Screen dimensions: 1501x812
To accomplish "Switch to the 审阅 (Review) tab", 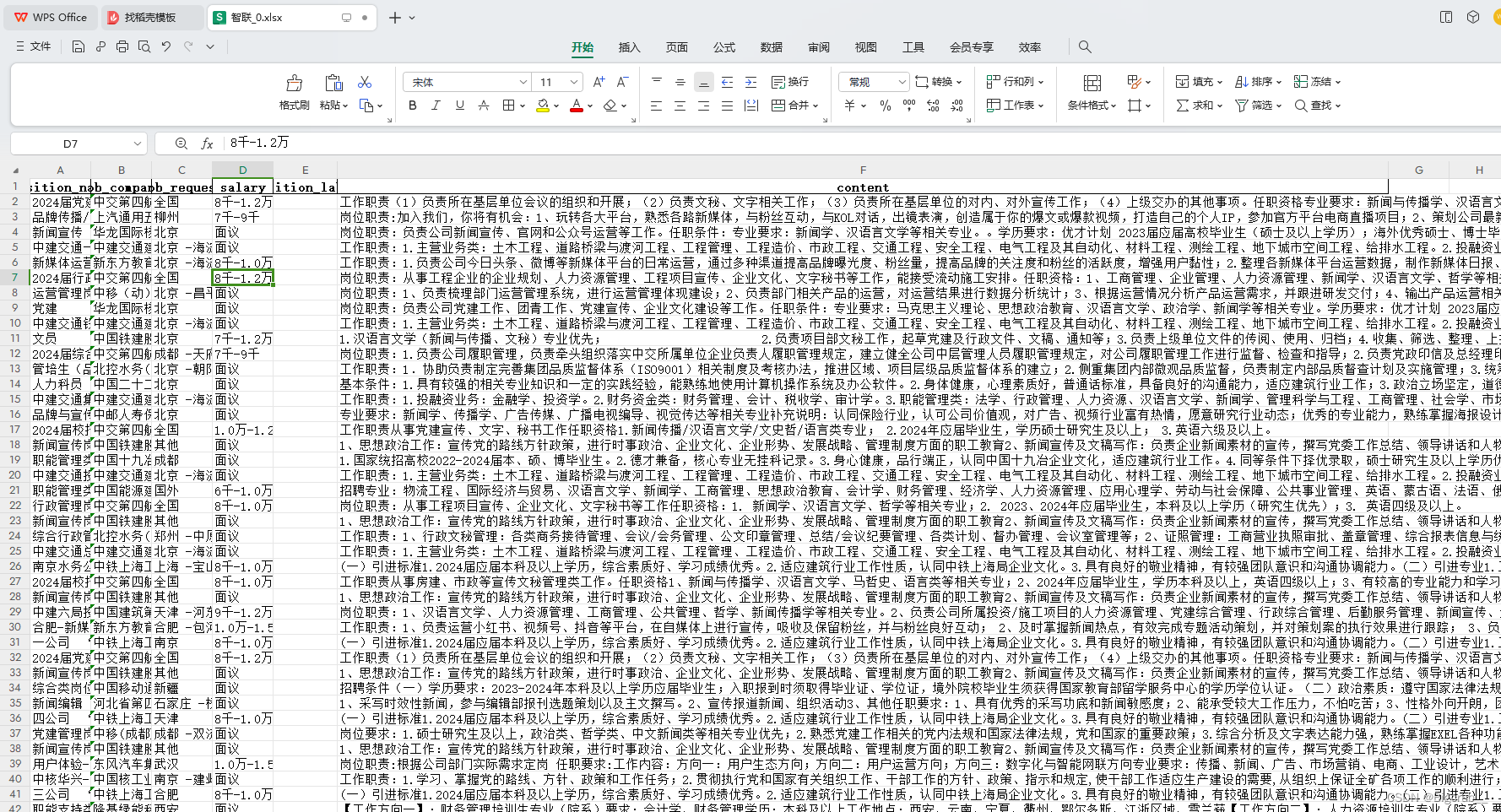I will click(819, 47).
